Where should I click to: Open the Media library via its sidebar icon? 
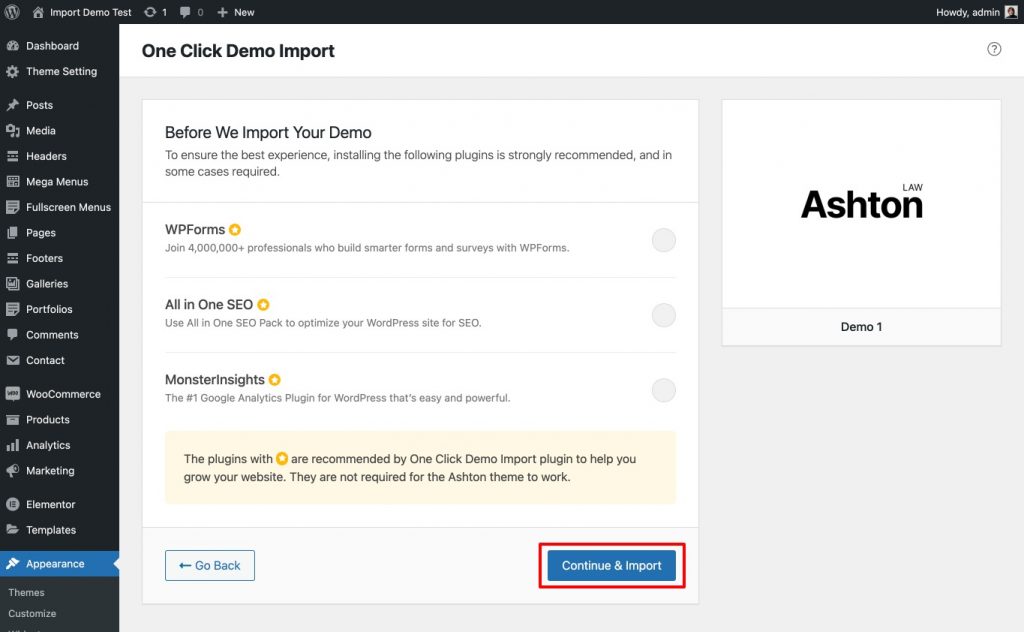[x=14, y=130]
